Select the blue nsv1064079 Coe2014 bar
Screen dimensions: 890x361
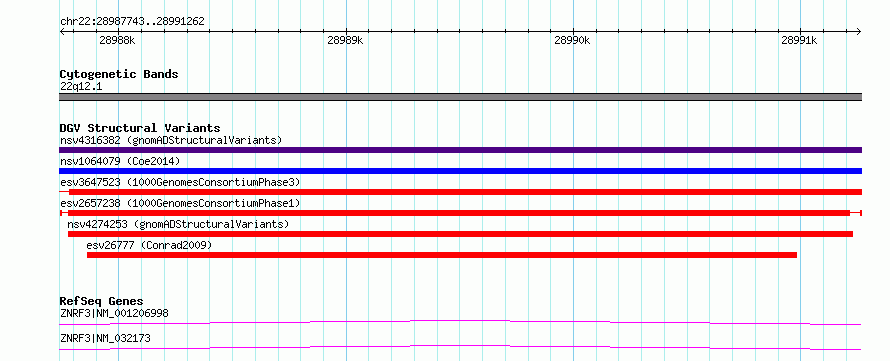point(460,171)
